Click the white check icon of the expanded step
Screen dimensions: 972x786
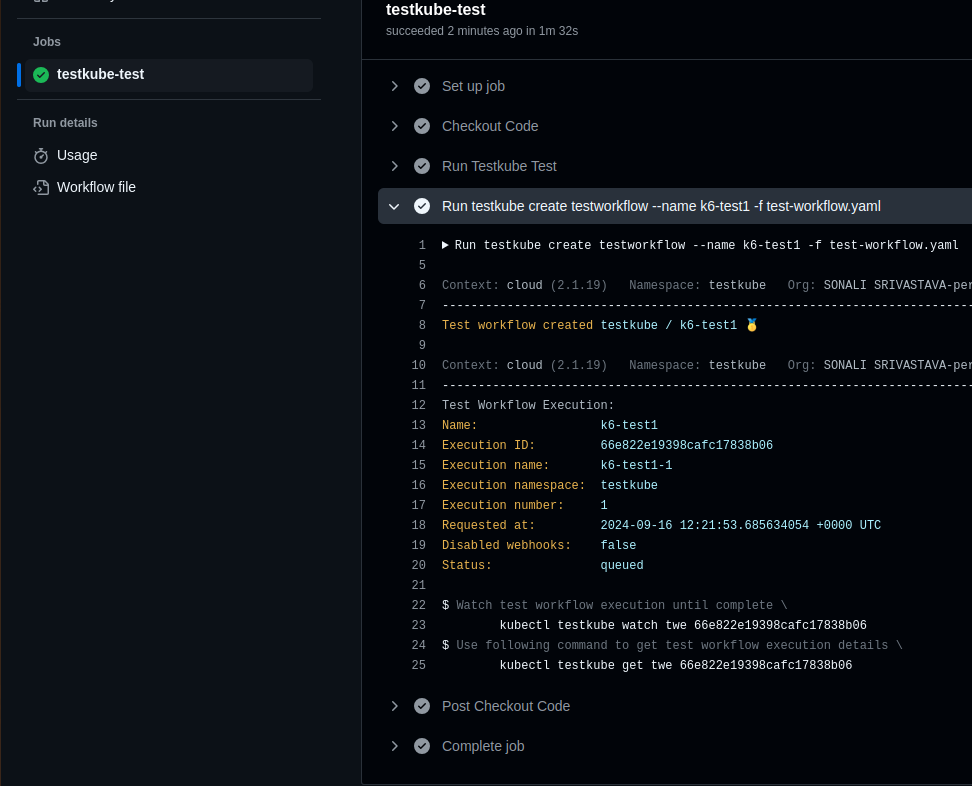(x=422, y=206)
